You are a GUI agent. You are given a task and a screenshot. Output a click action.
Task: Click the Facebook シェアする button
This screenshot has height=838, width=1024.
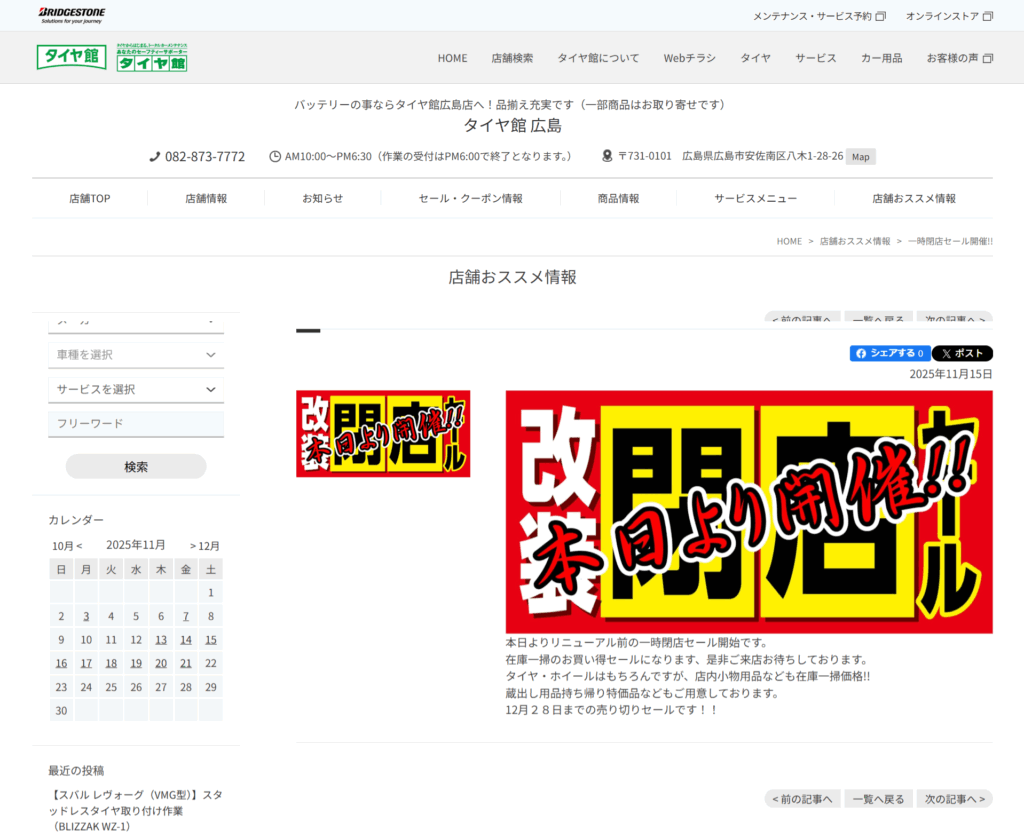(x=889, y=353)
